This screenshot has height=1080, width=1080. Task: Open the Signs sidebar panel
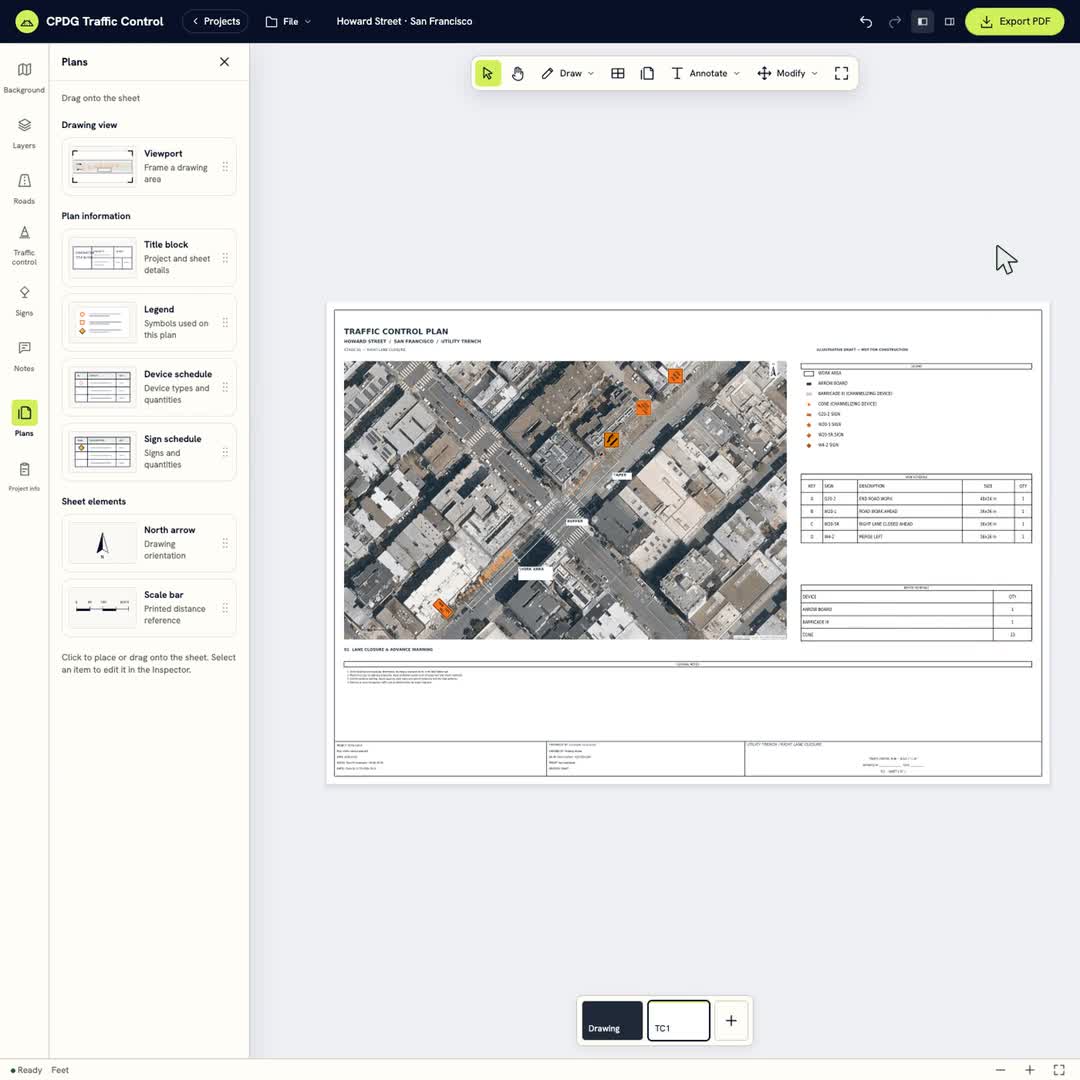(x=24, y=300)
